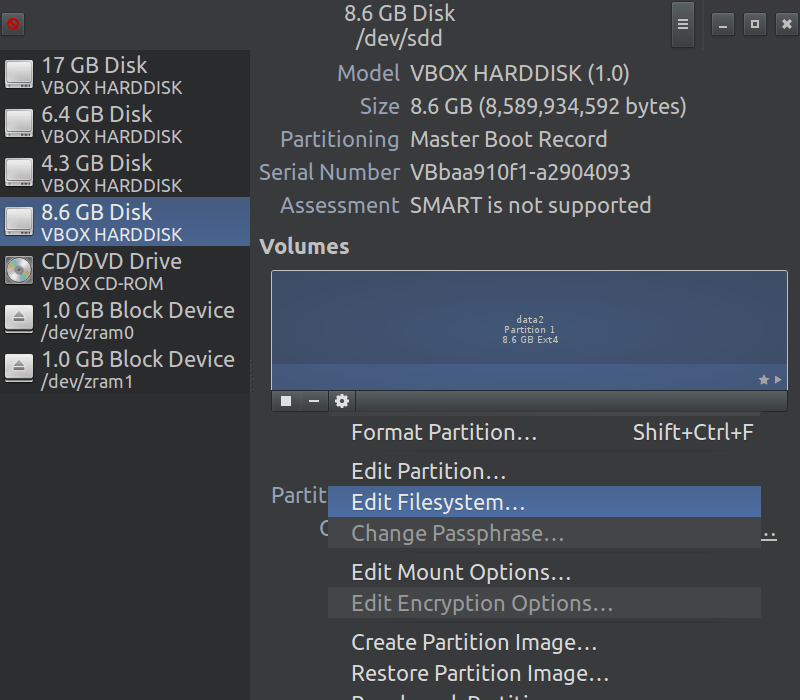Click the arrow beside the star icon
Viewport: 800px width, 700px height.
(778, 380)
